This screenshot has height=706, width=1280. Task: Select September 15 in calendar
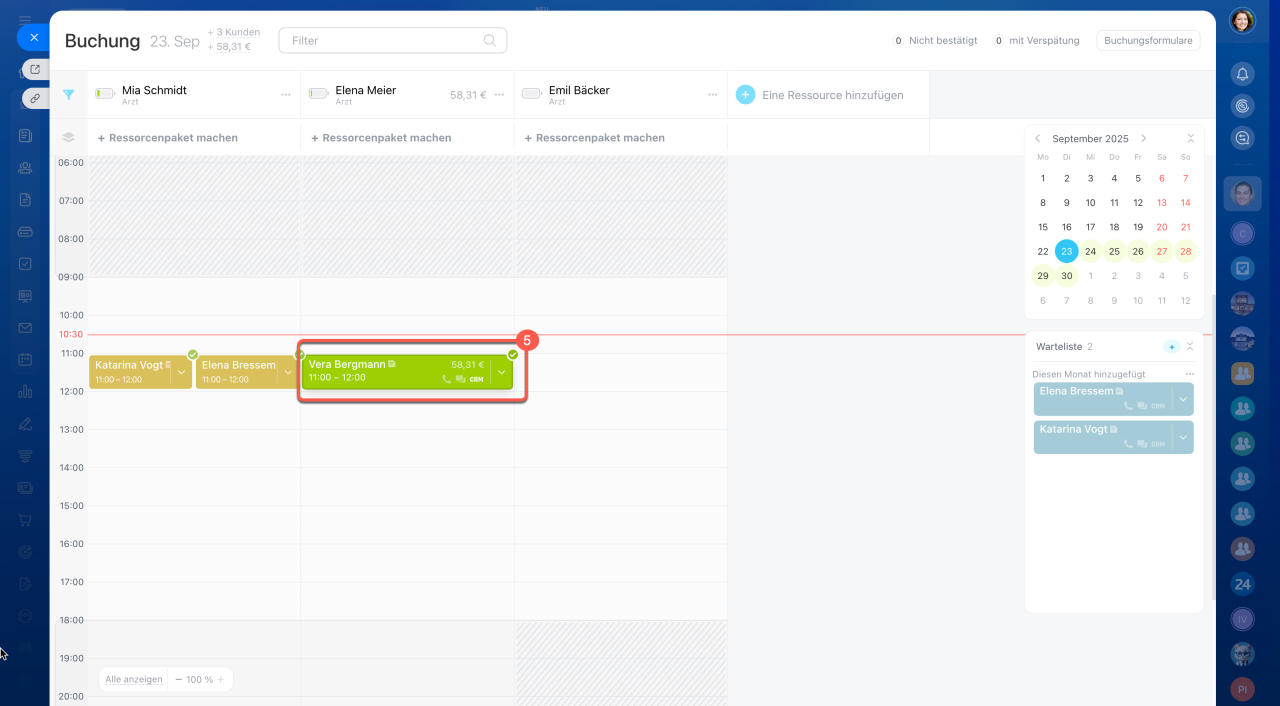pyautogui.click(x=1043, y=227)
